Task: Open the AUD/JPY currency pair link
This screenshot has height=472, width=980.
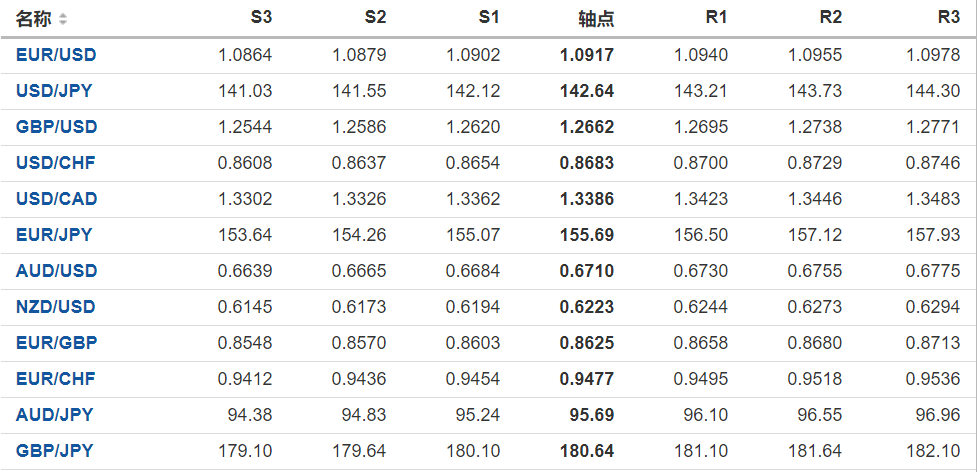Action: (54, 415)
